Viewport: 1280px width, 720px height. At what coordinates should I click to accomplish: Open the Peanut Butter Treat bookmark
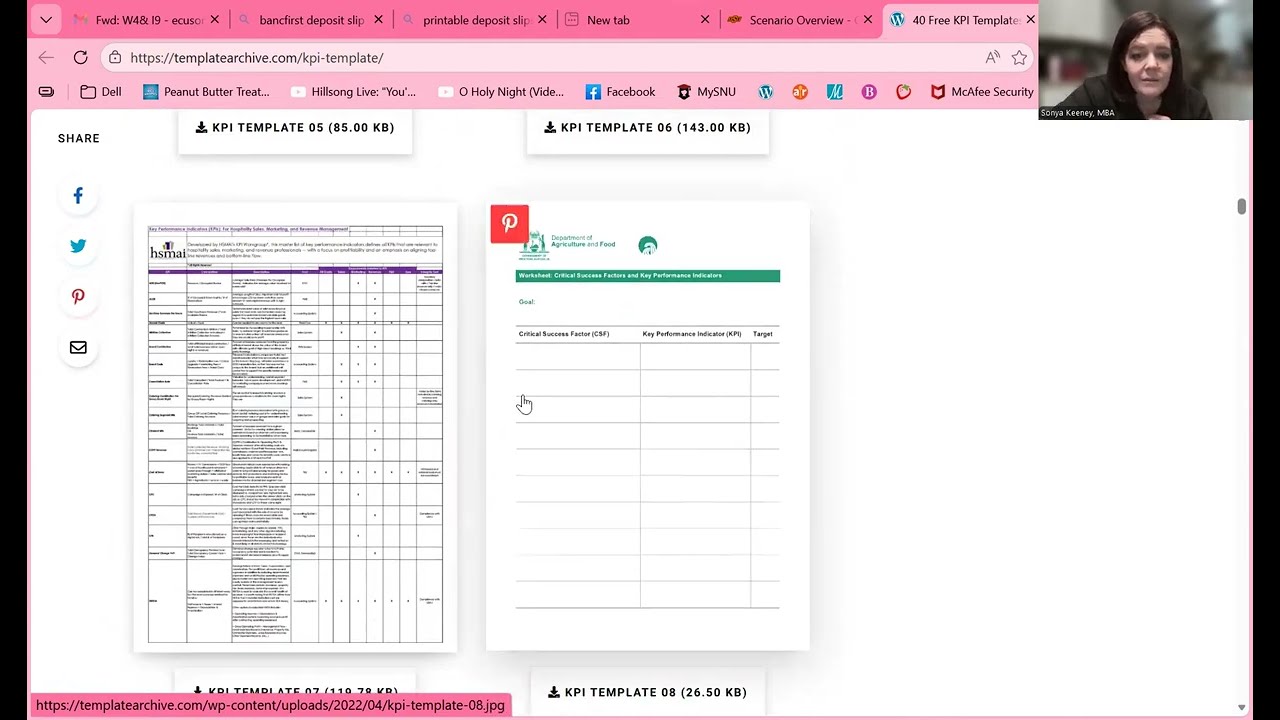click(207, 92)
